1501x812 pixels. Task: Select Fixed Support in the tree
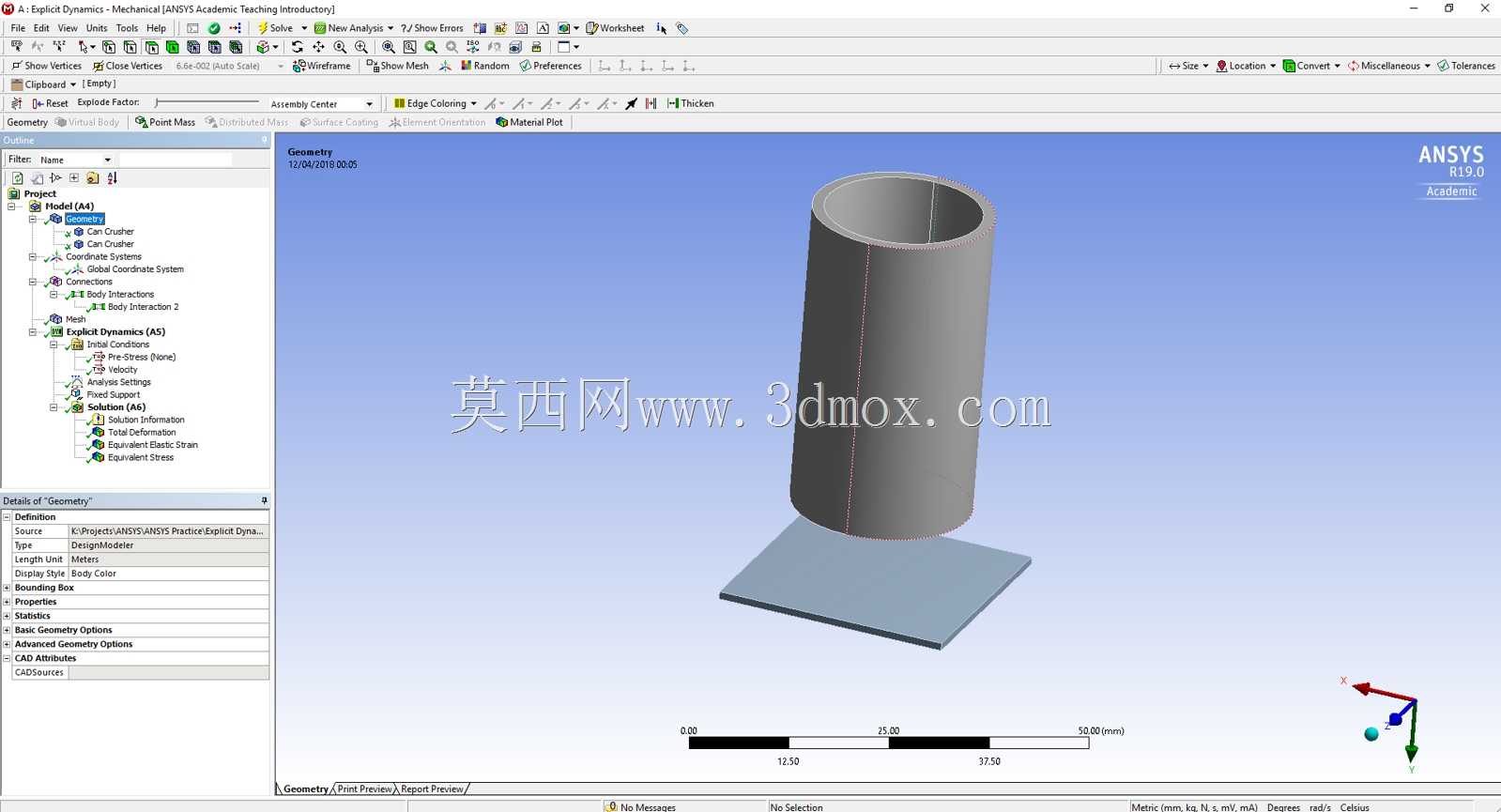(x=114, y=395)
